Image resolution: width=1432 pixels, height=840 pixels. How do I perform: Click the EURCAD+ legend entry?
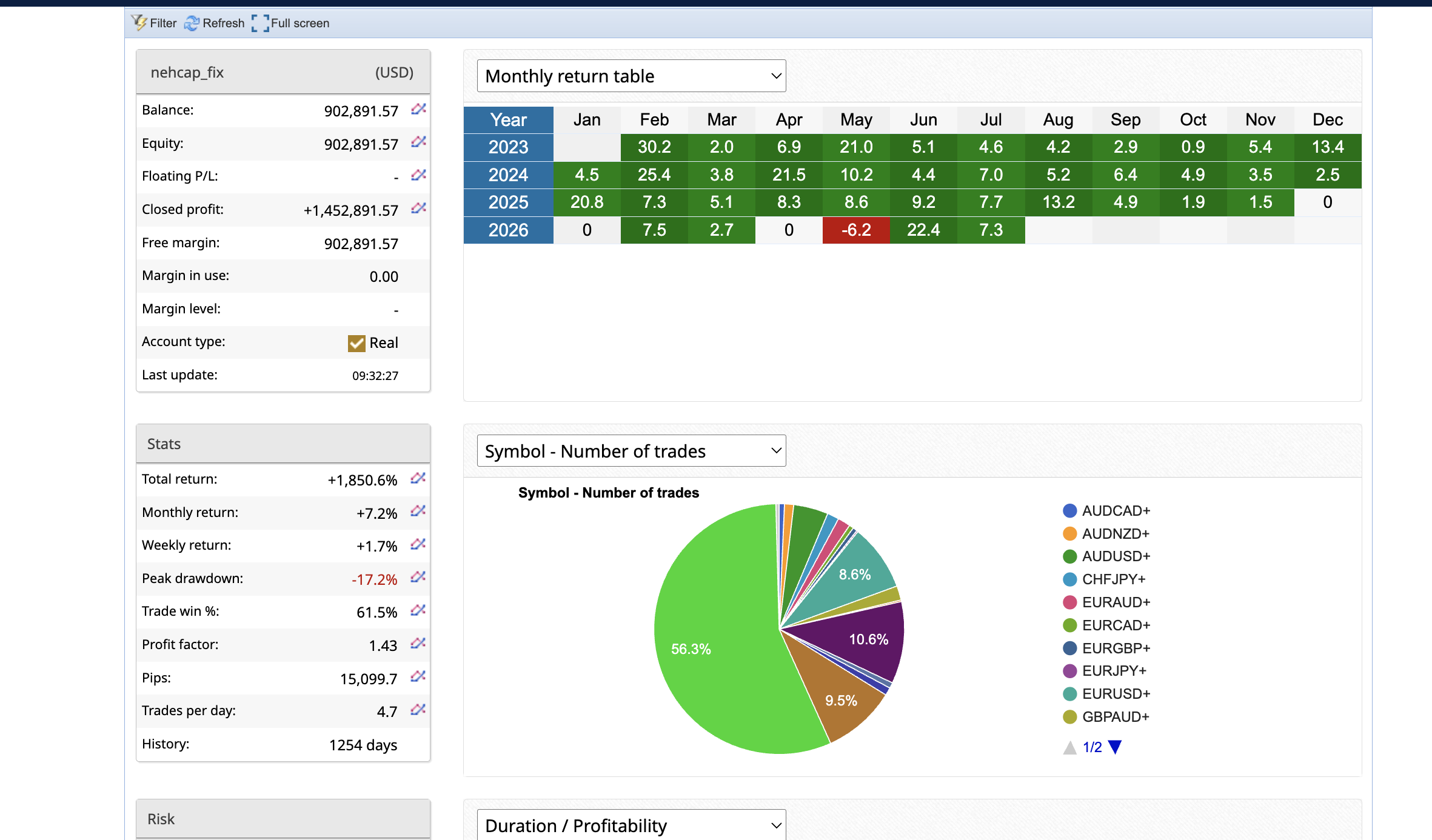1106,625
